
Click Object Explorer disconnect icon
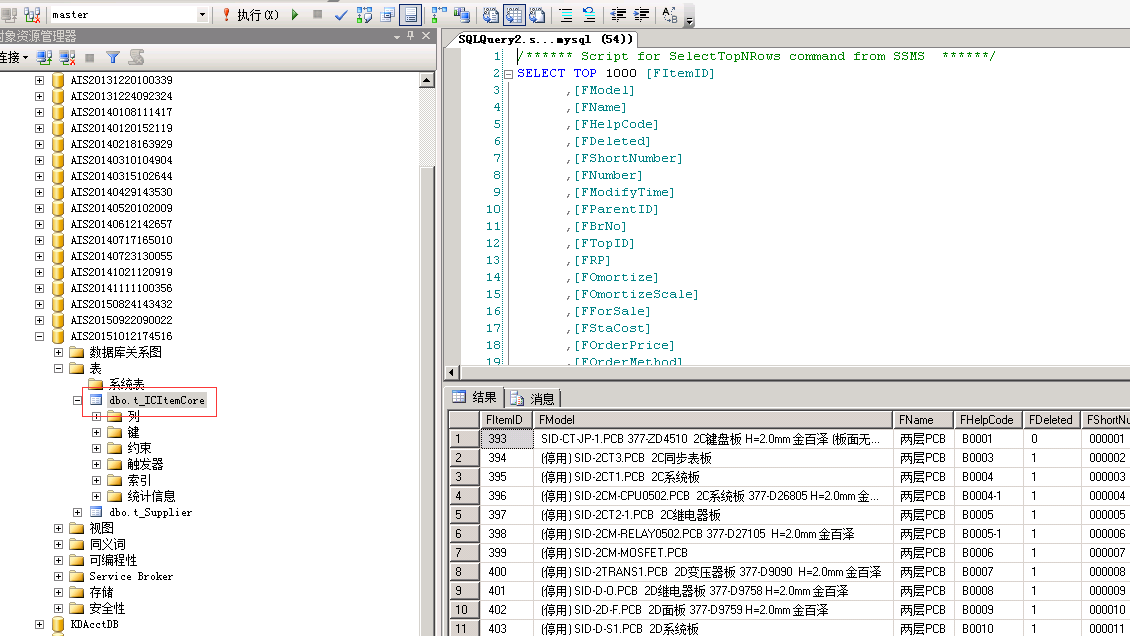pyautogui.click(x=68, y=57)
